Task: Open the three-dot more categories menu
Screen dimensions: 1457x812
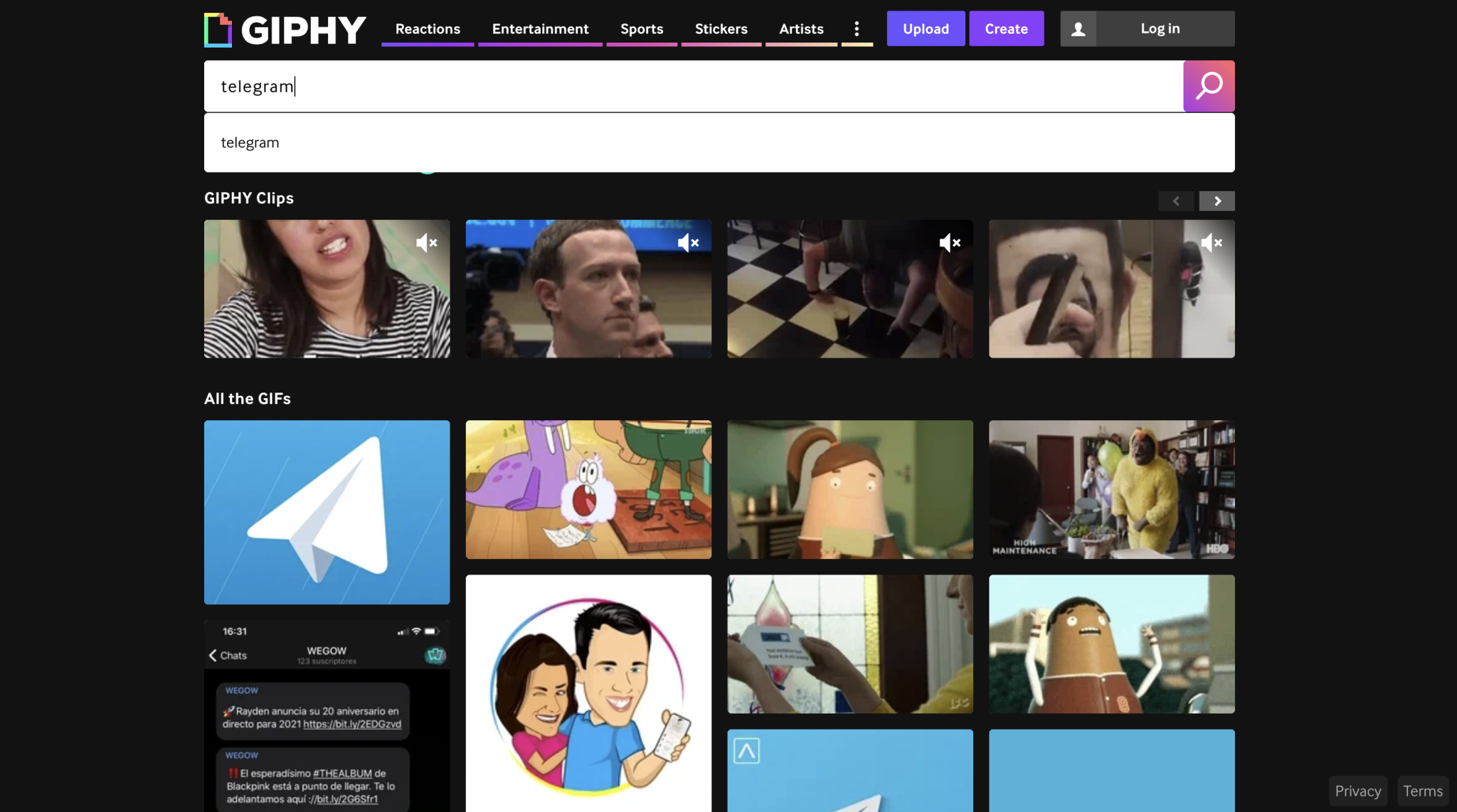Action: coord(857,28)
